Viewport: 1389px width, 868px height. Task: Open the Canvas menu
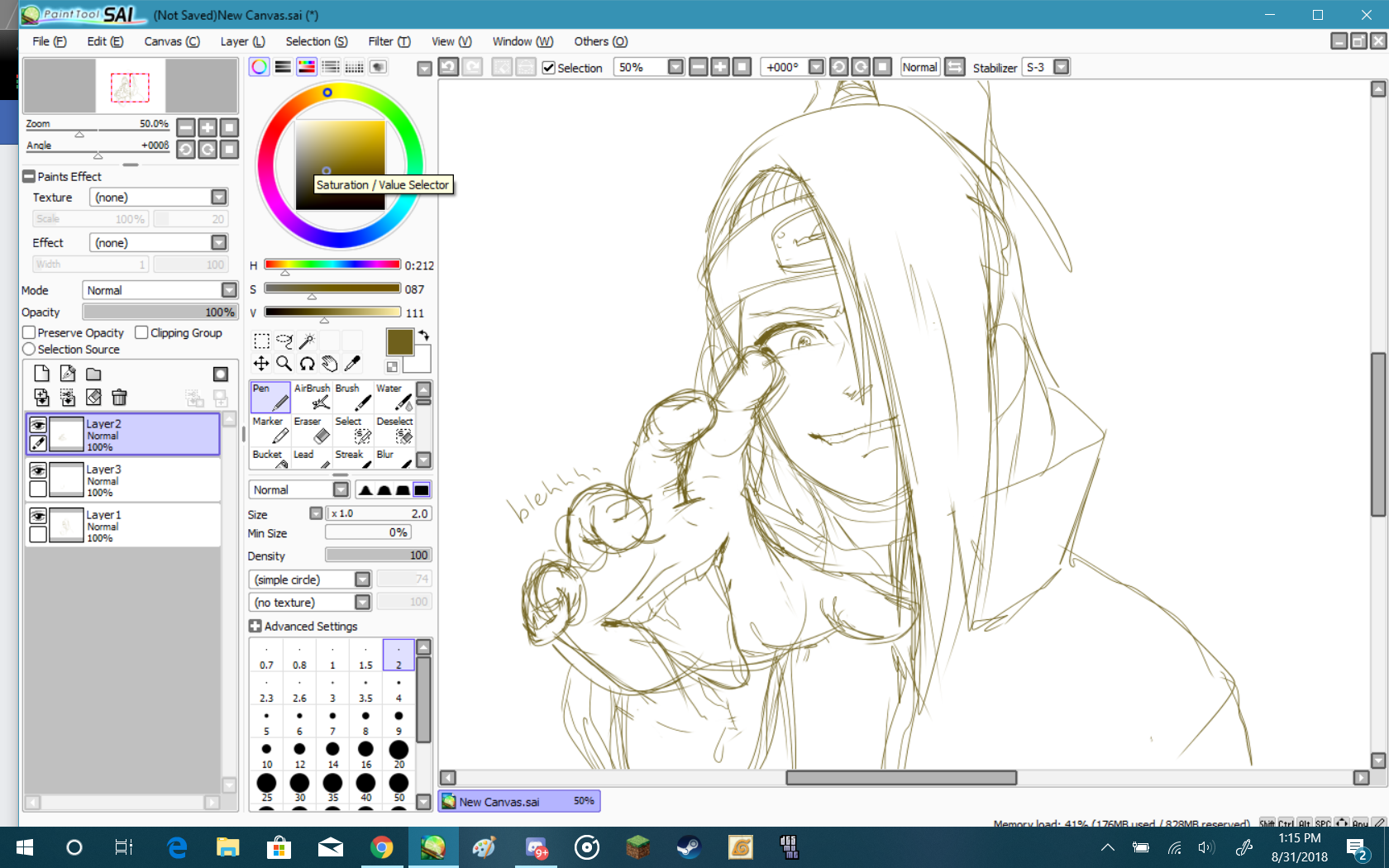coord(172,41)
